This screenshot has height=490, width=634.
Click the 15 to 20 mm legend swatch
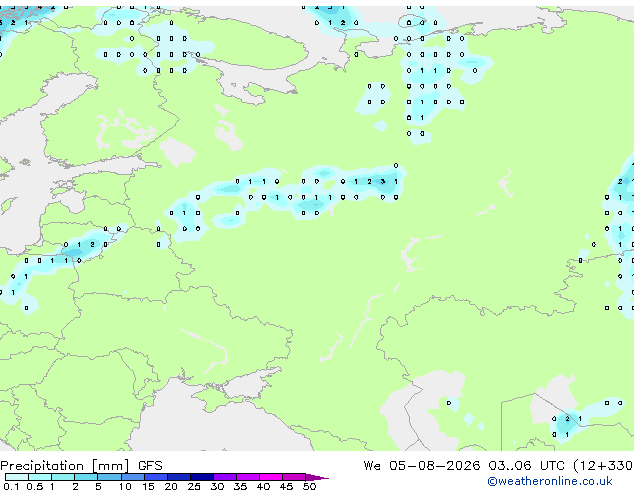[x=156, y=477]
